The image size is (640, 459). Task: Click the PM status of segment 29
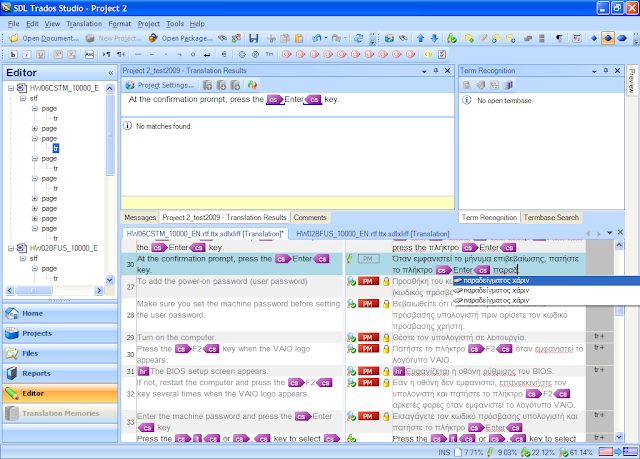click(368, 337)
